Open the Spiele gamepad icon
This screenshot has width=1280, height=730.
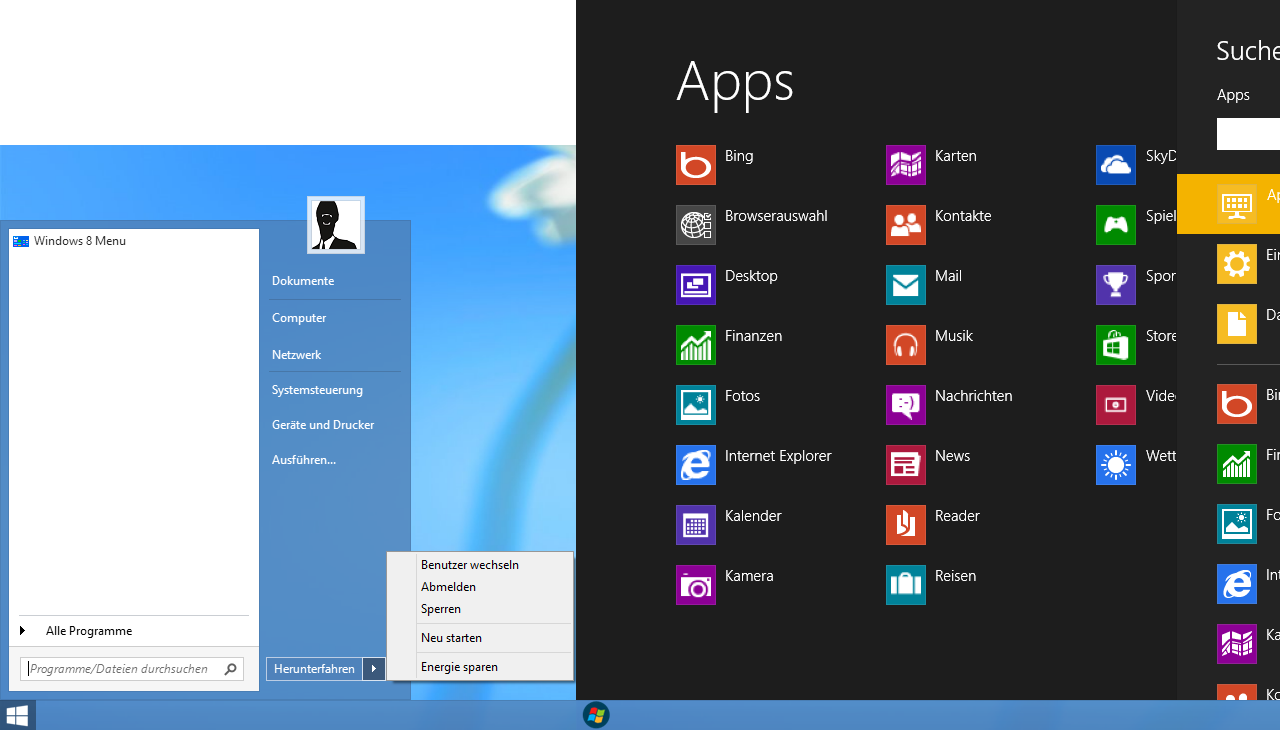coord(1116,225)
